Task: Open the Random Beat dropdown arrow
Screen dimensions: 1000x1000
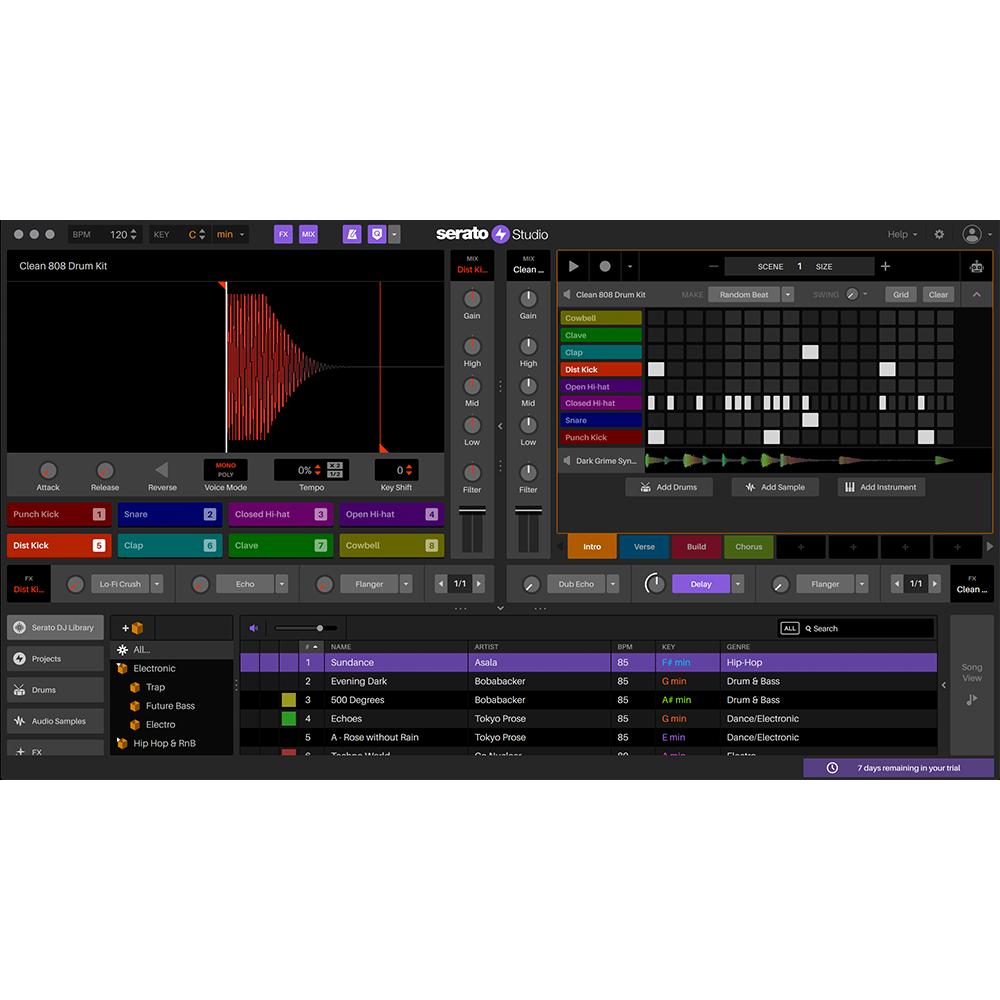Action: (x=786, y=294)
